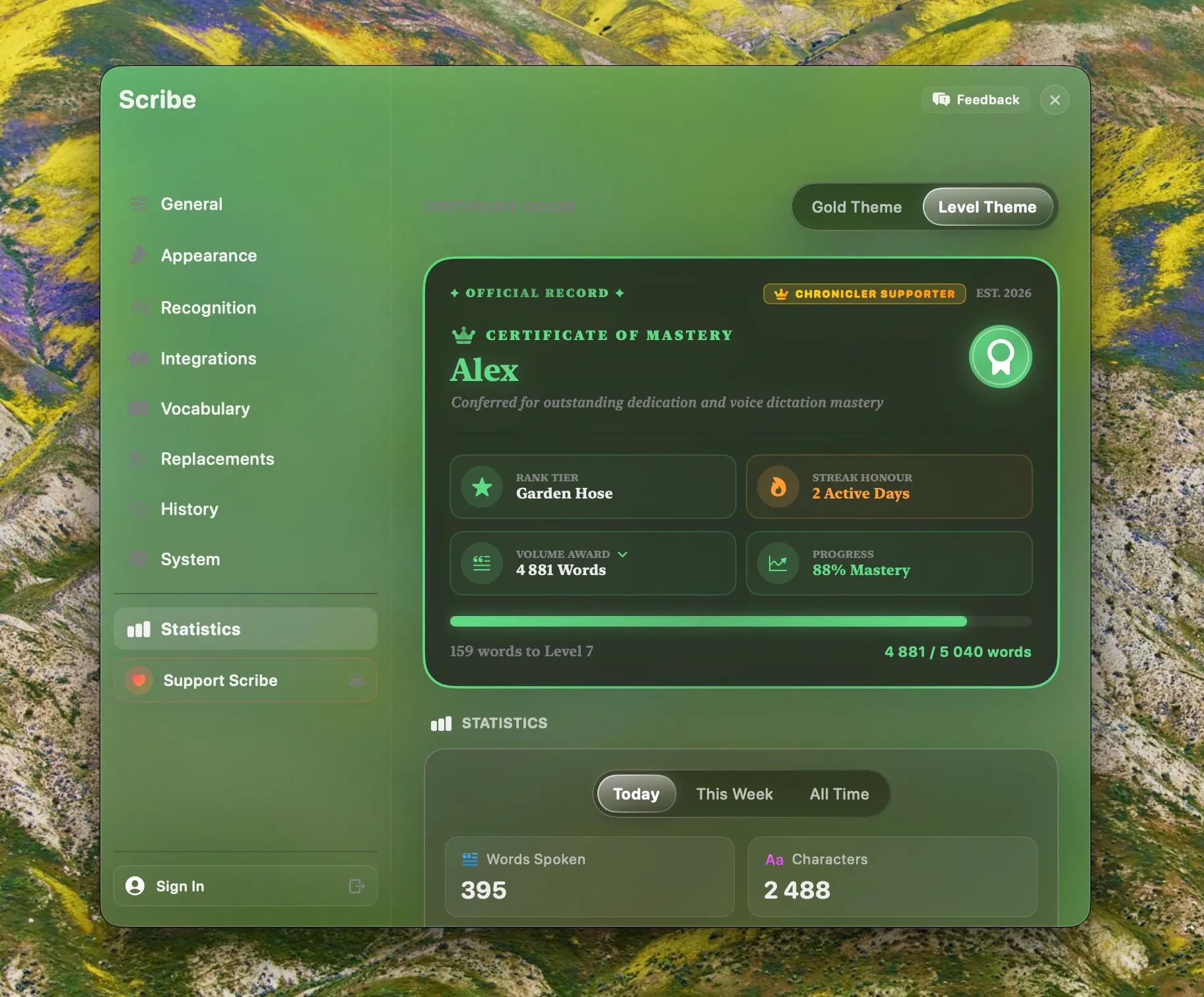Open the General settings section
Viewport: 1204px width, 997px height.
pyautogui.click(x=245, y=204)
